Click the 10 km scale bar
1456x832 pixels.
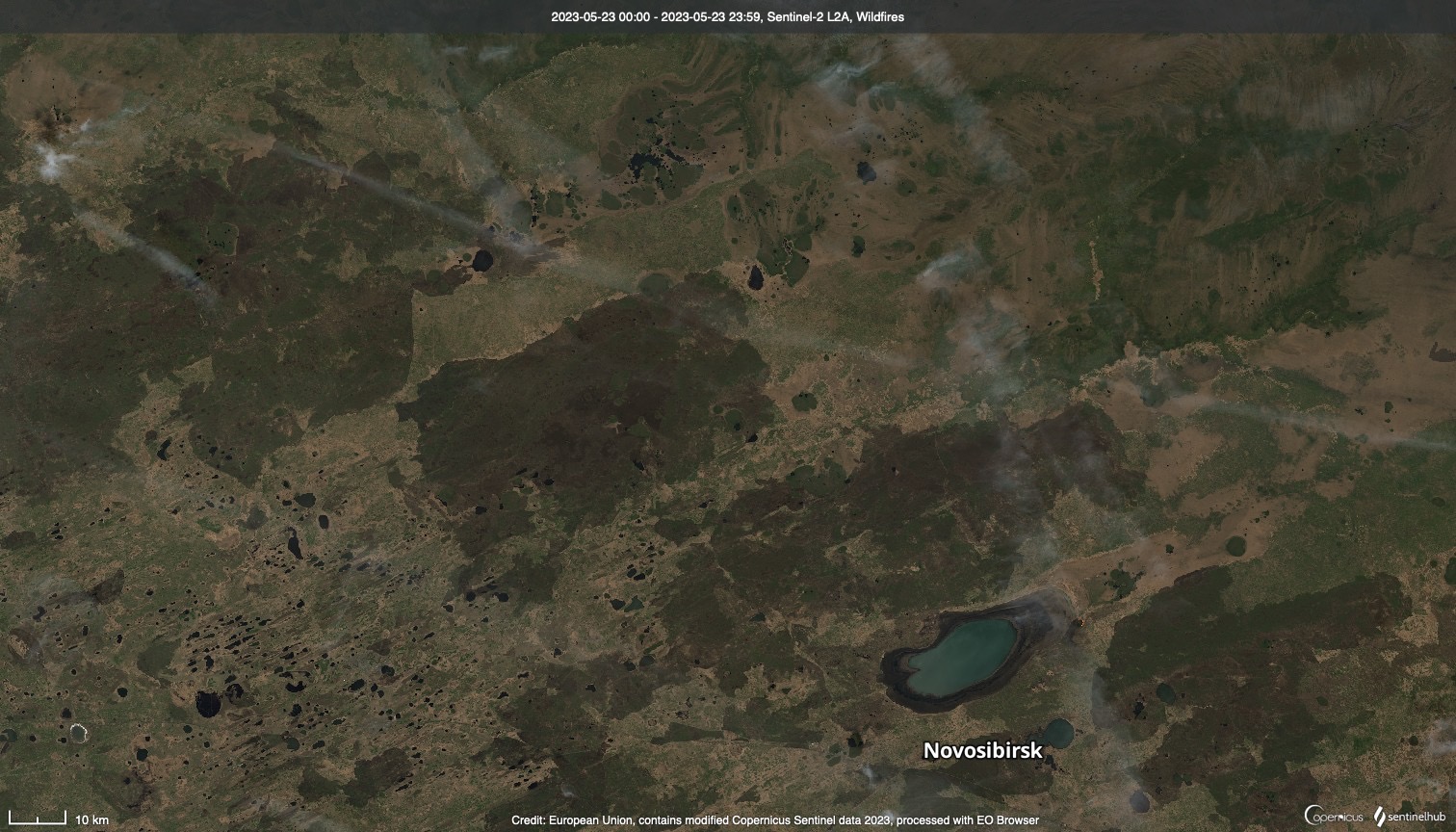(59, 819)
